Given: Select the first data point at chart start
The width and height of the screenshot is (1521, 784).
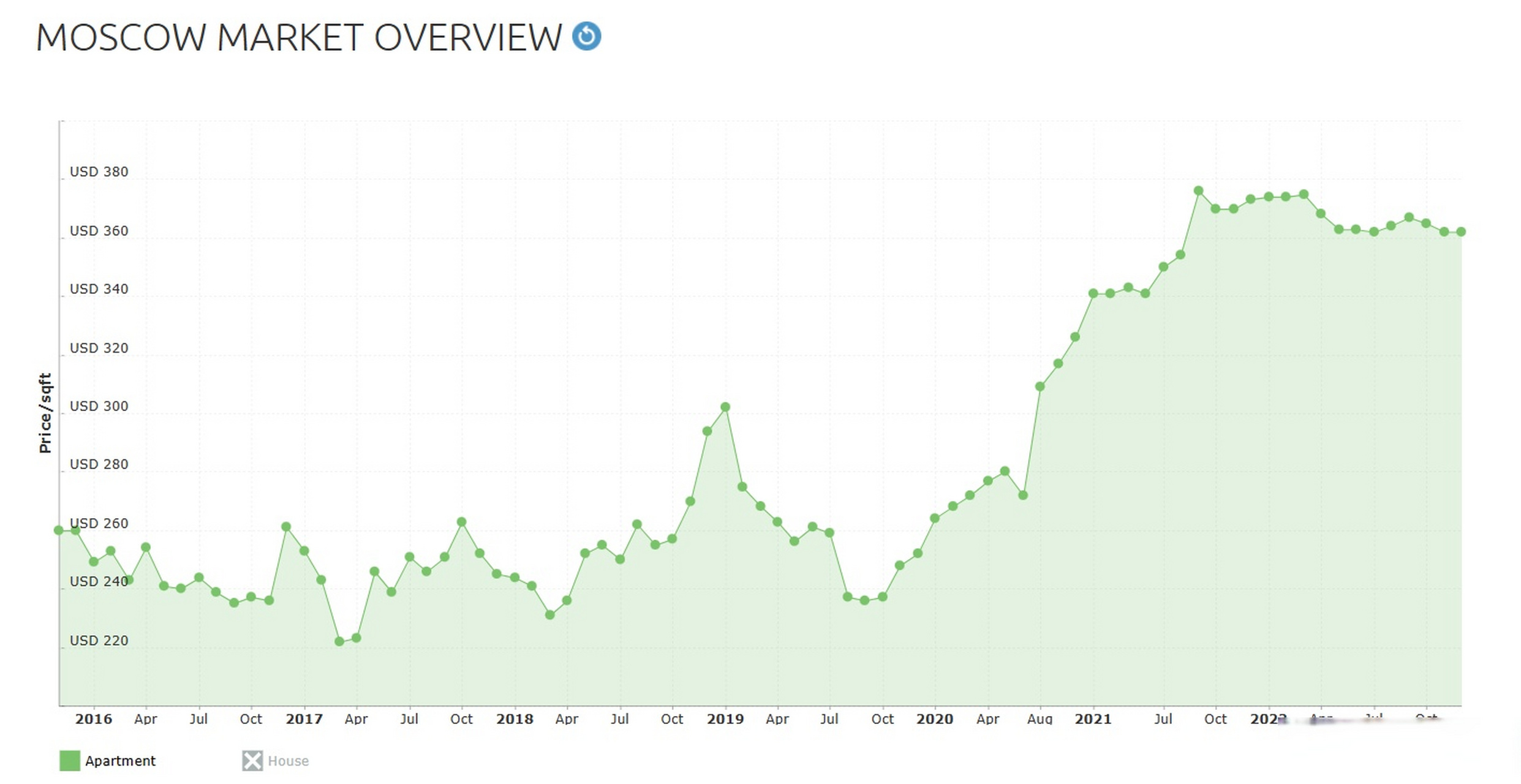Looking at the screenshot, I should [x=59, y=530].
